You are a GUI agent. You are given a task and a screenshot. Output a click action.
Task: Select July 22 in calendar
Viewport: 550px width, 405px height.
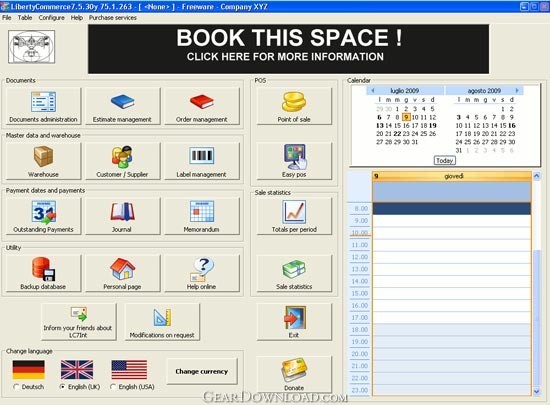pyautogui.click(x=397, y=134)
